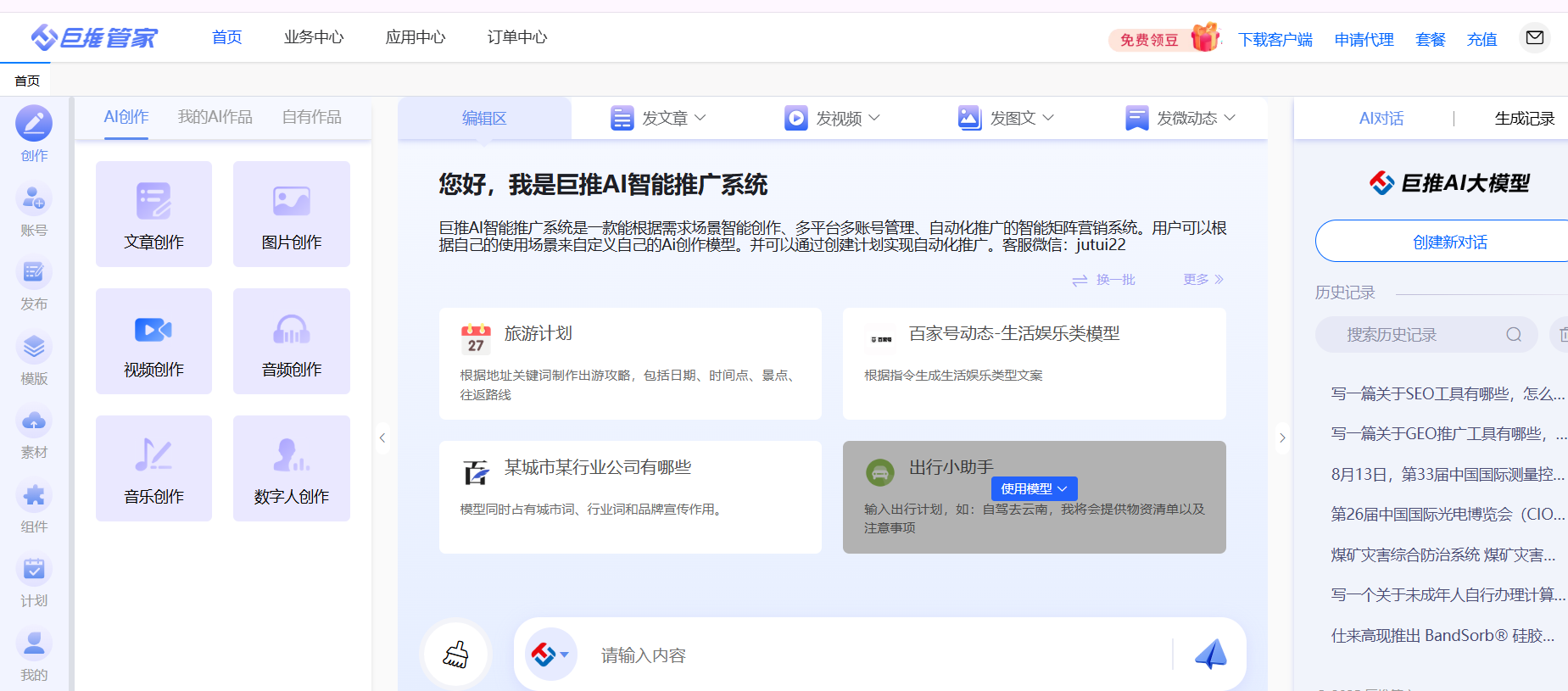Switch to the AI对话 tab
Viewport: 1568px width, 691px height.
click(x=1381, y=119)
